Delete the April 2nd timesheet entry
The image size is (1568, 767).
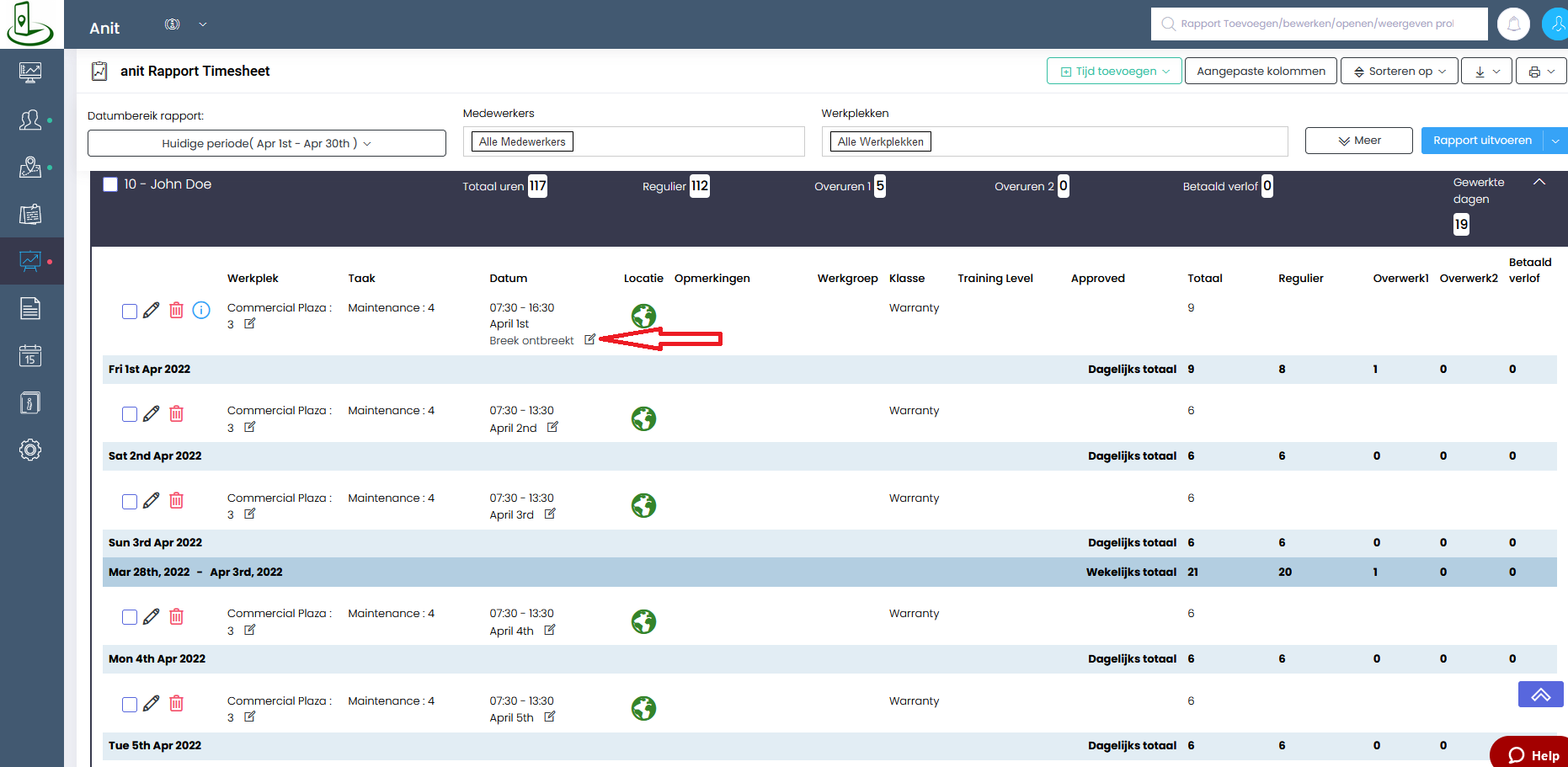pos(176,413)
